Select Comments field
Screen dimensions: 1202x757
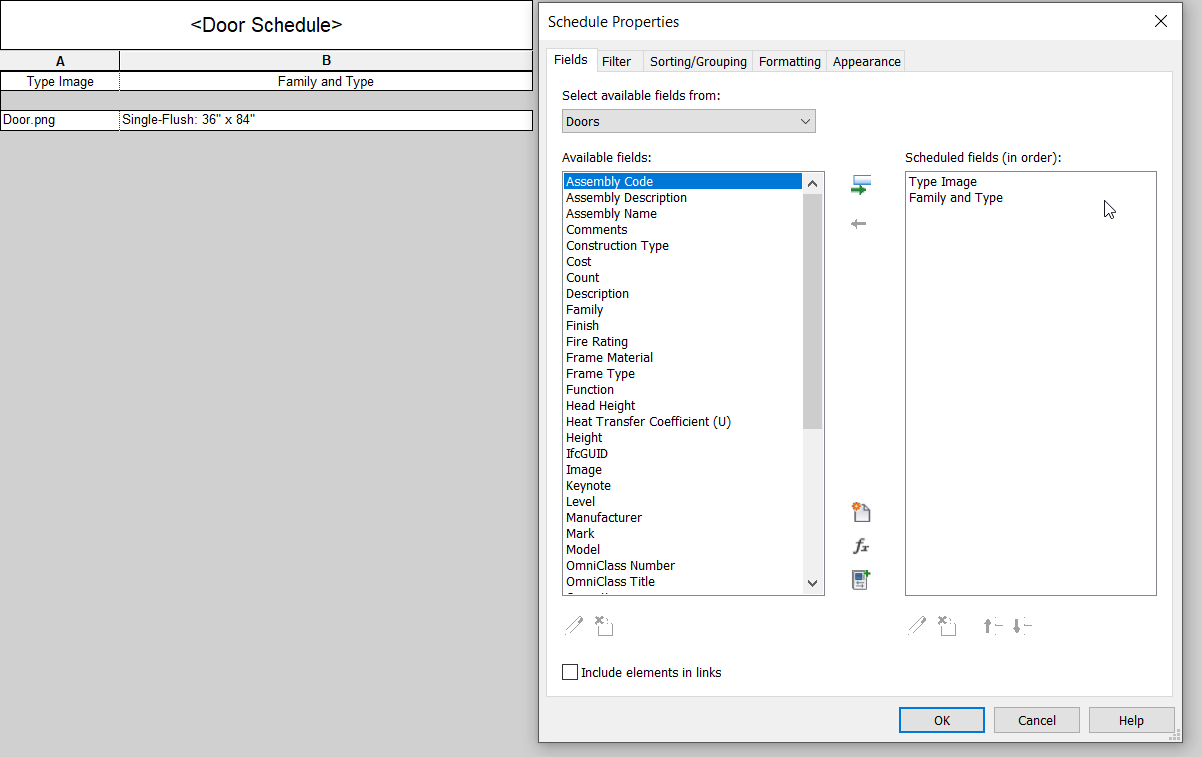point(683,230)
